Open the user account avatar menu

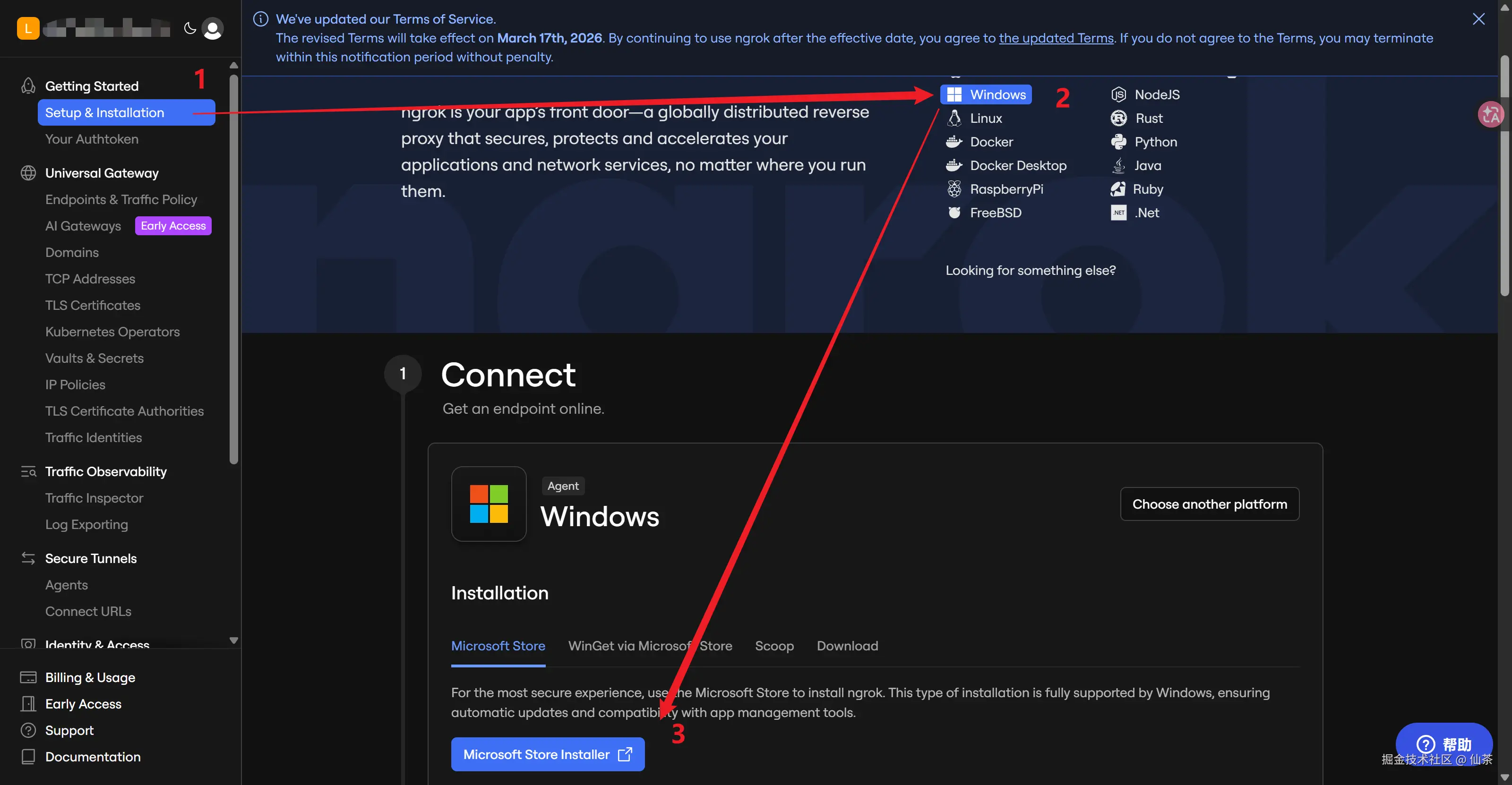213,28
